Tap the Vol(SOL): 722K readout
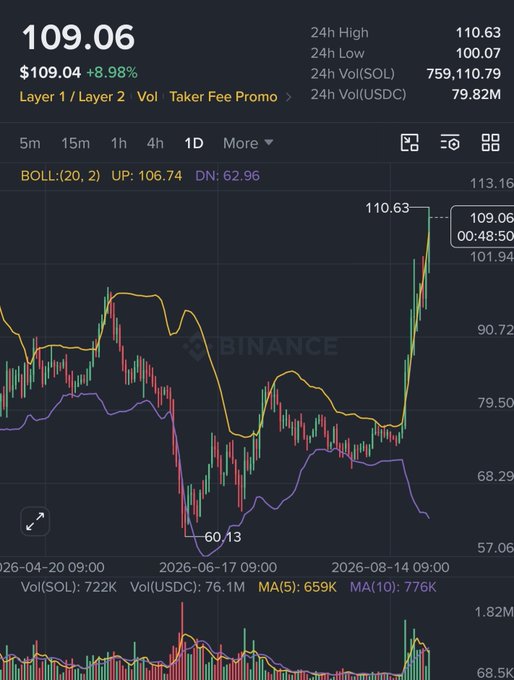 tap(69, 587)
